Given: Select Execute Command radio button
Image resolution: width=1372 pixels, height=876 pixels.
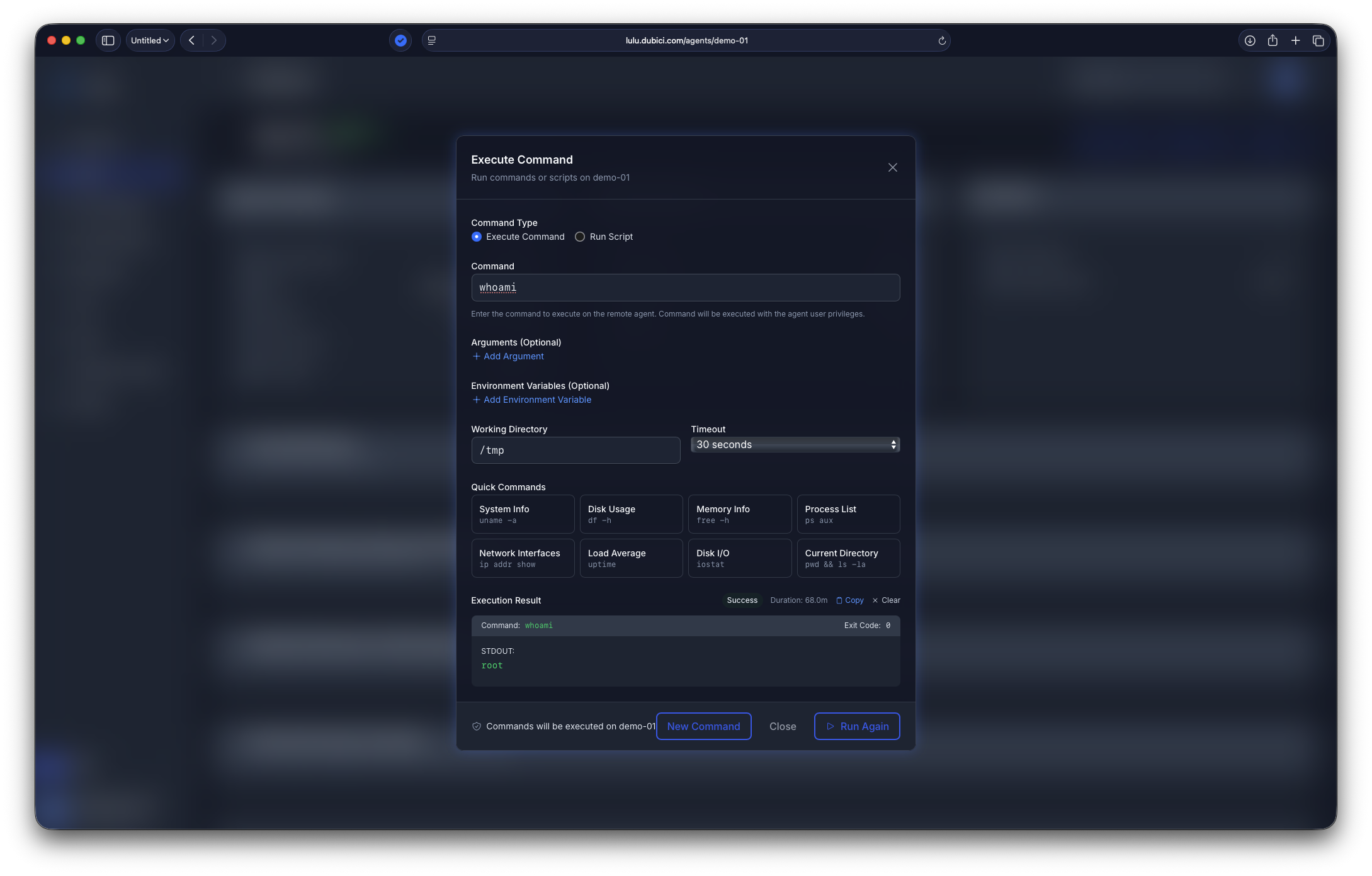Looking at the screenshot, I should 477,237.
